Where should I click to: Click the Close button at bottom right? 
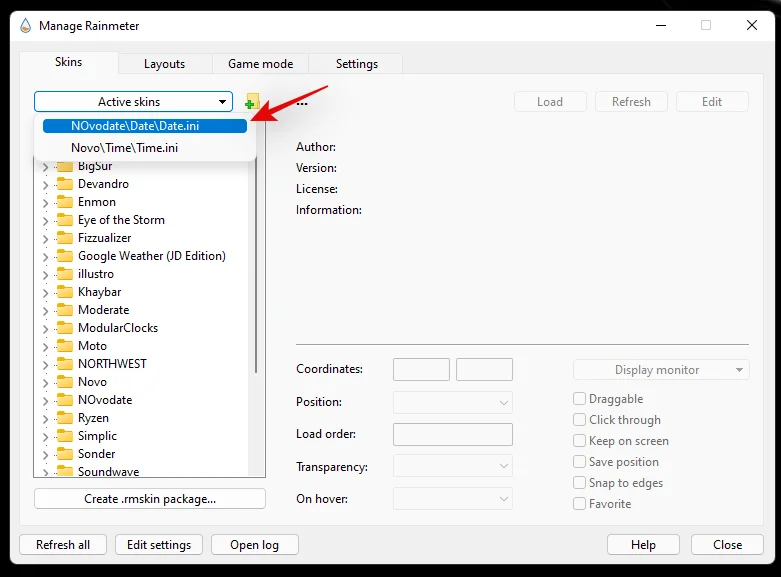(x=727, y=545)
